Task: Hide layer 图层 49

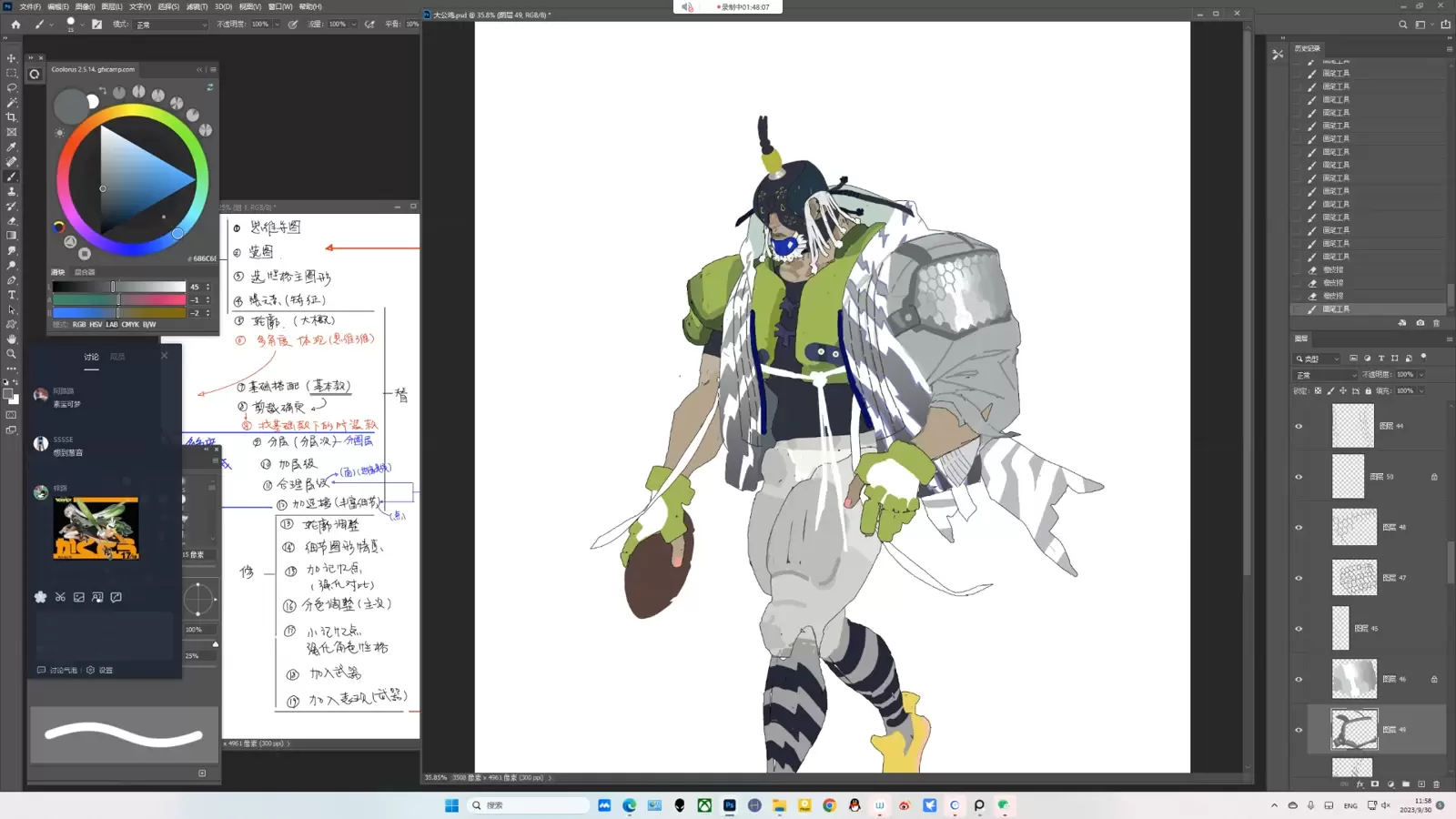Action: click(x=1299, y=730)
